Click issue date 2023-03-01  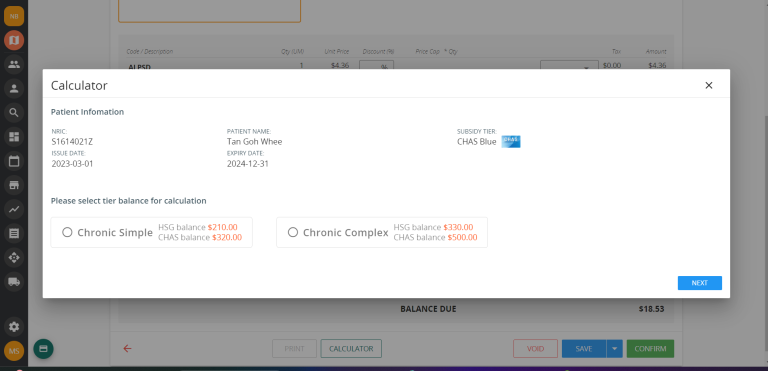[x=72, y=164]
